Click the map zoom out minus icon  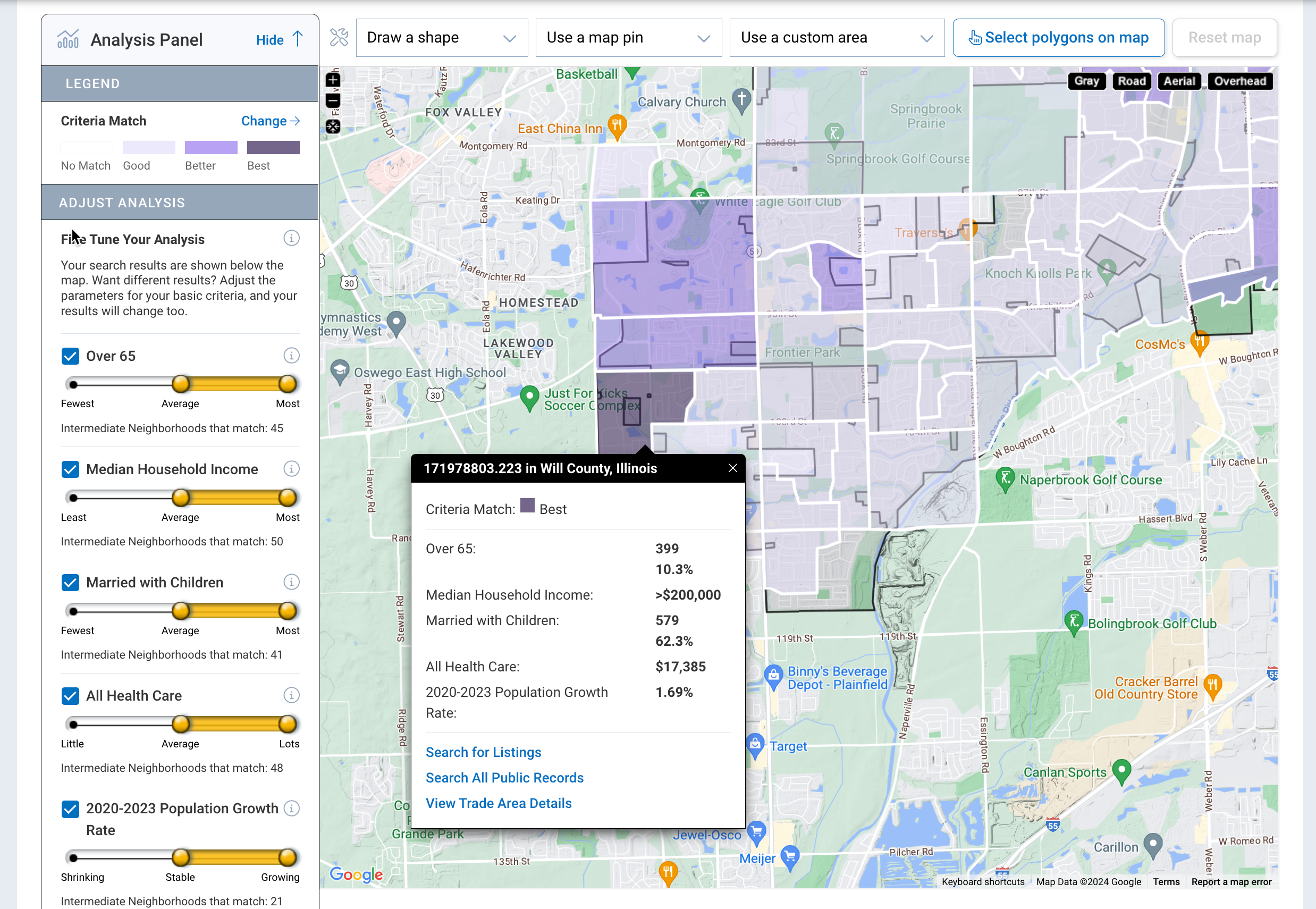[333, 102]
